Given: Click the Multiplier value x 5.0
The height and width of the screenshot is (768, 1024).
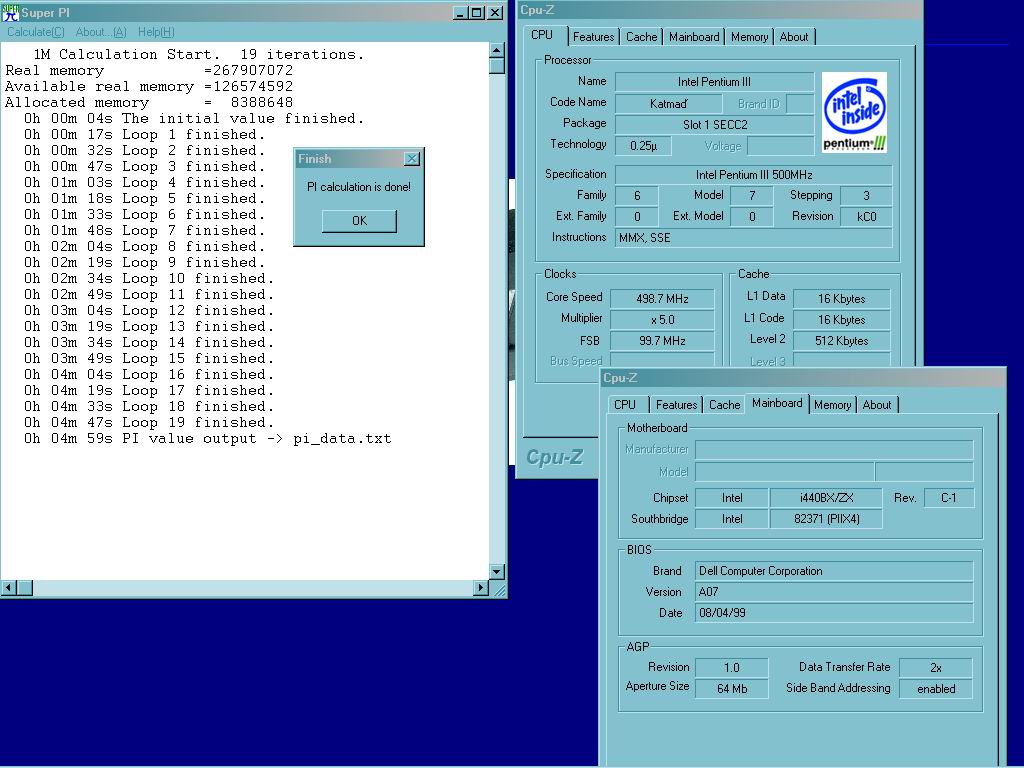Looking at the screenshot, I should point(662,320).
